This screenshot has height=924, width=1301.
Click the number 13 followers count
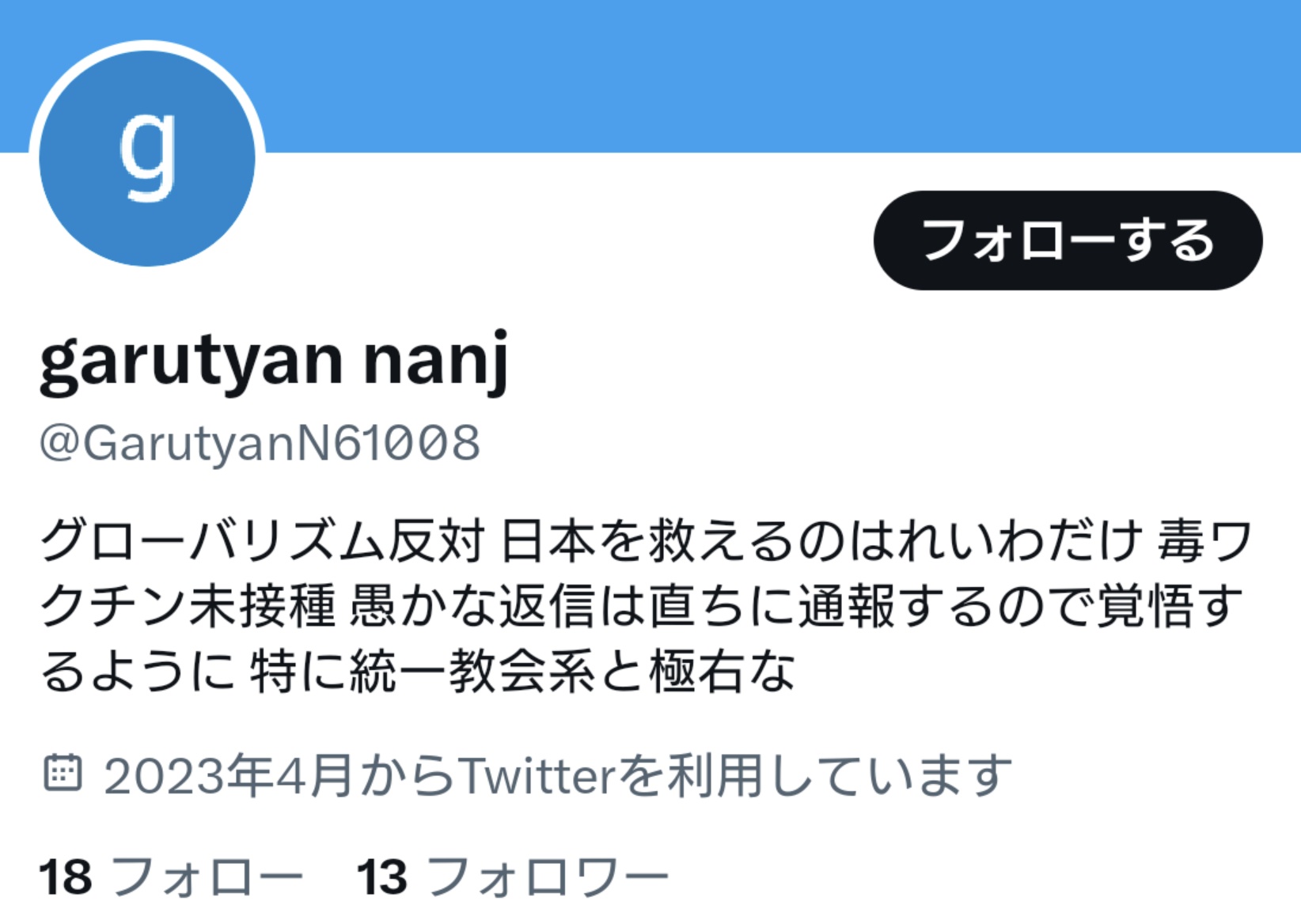(382, 877)
